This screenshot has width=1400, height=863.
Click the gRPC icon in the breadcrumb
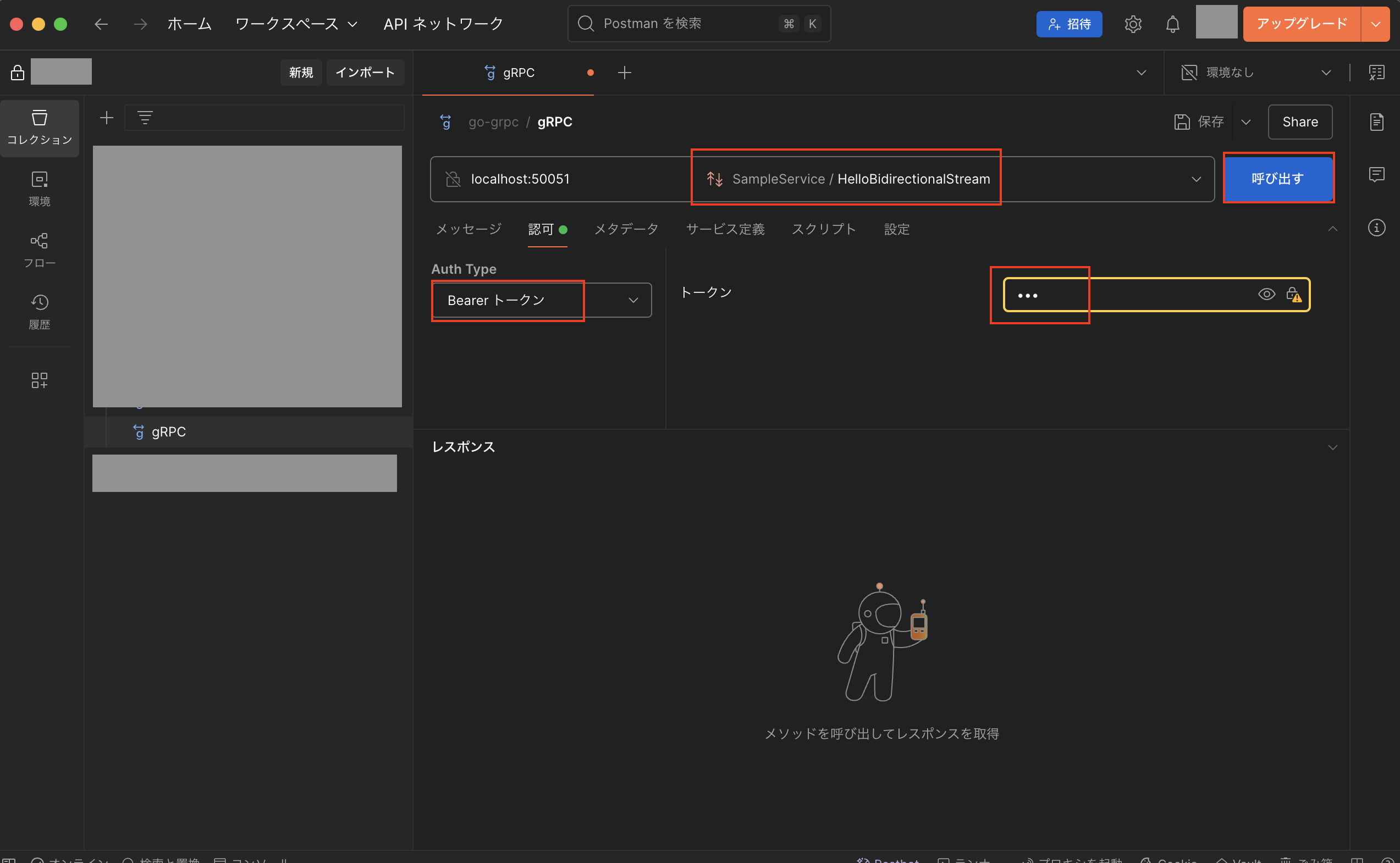pyautogui.click(x=446, y=122)
